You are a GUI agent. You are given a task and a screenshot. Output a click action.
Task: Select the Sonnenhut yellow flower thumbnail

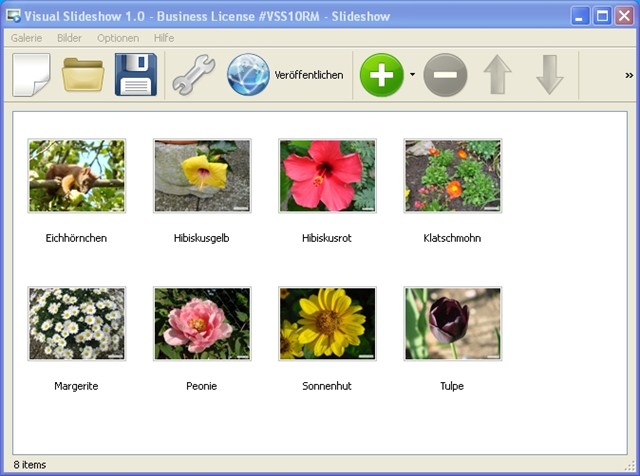[327, 323]
